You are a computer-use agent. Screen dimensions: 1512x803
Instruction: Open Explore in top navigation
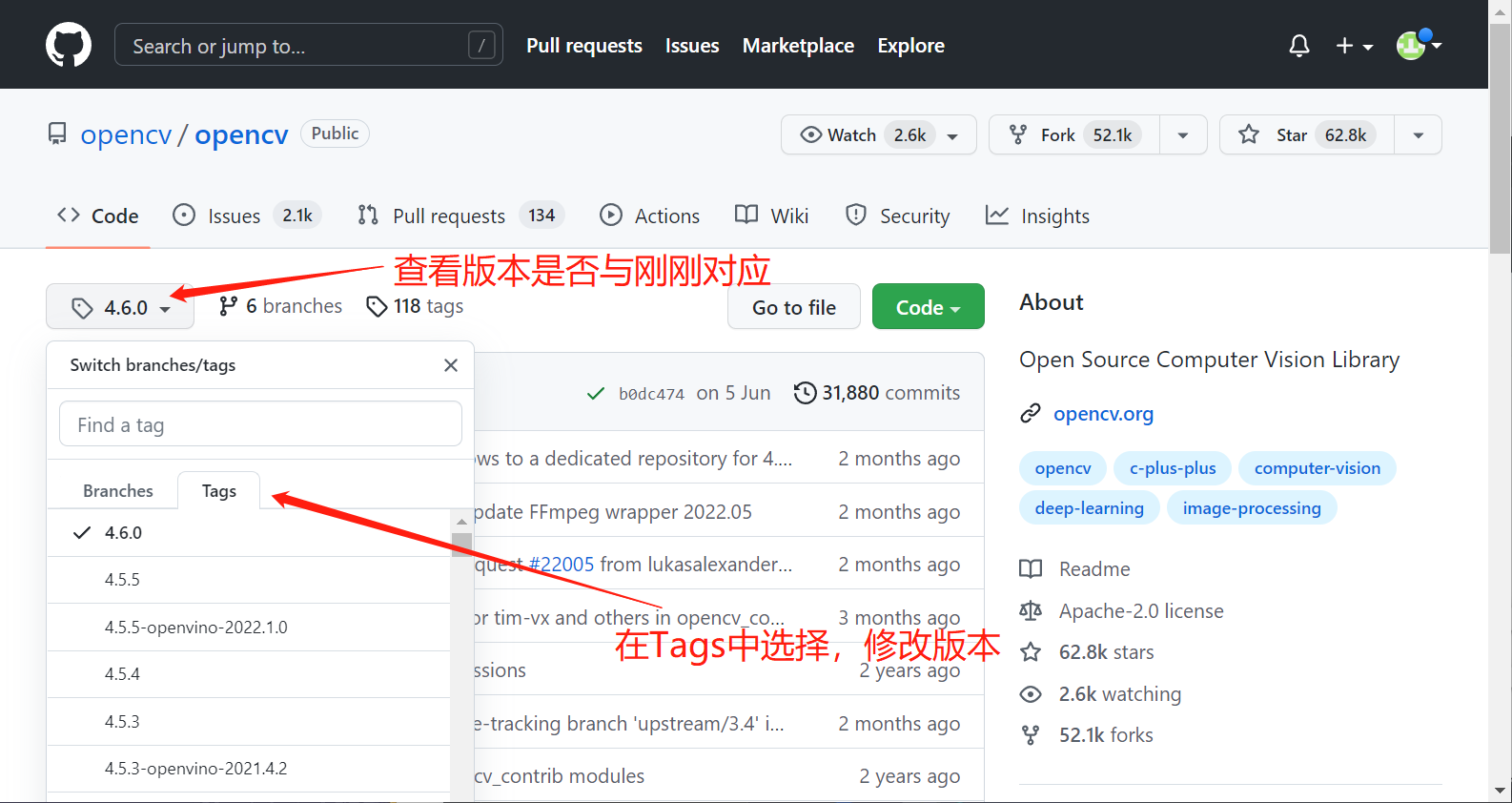(x=910, y=46)
